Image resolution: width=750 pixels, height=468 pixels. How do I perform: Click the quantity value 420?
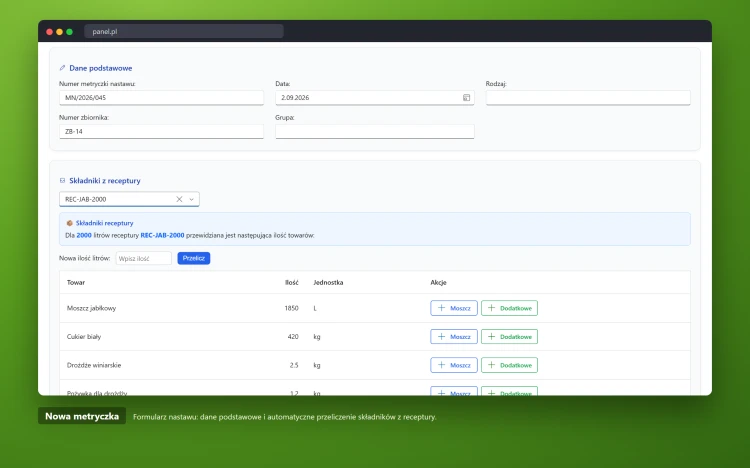[x=293, y=337]
